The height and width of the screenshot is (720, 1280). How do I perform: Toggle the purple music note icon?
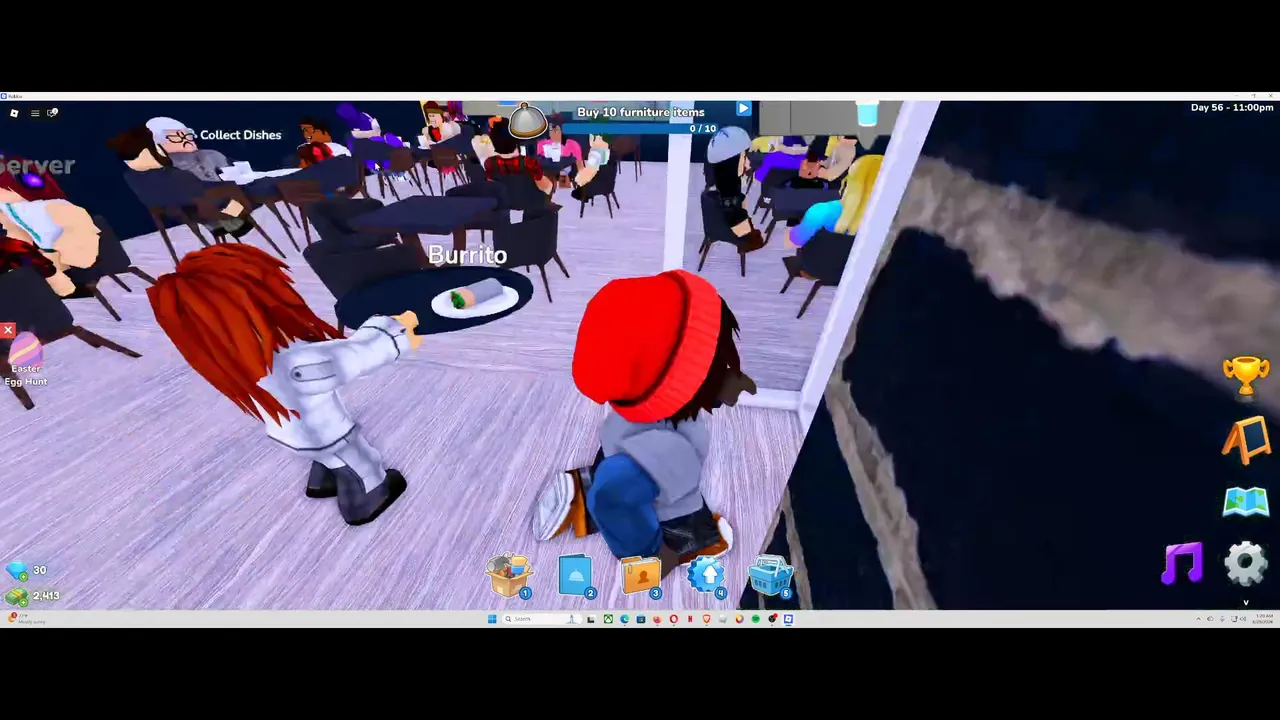(1183, 564)
